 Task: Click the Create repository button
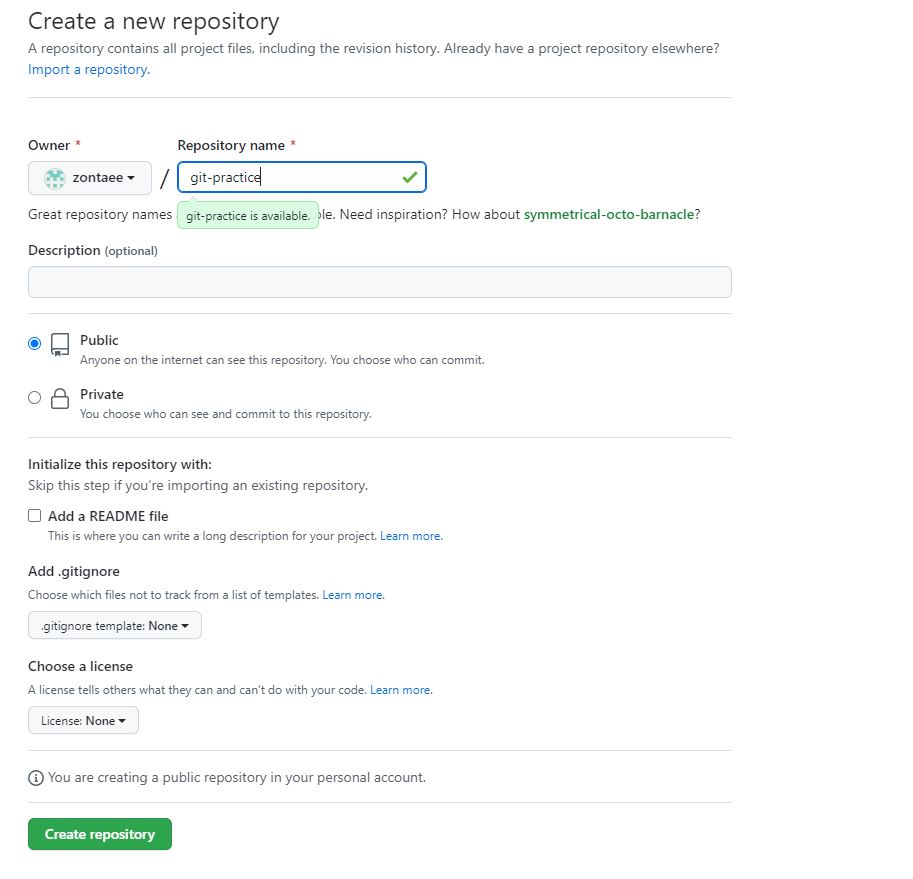100,834
